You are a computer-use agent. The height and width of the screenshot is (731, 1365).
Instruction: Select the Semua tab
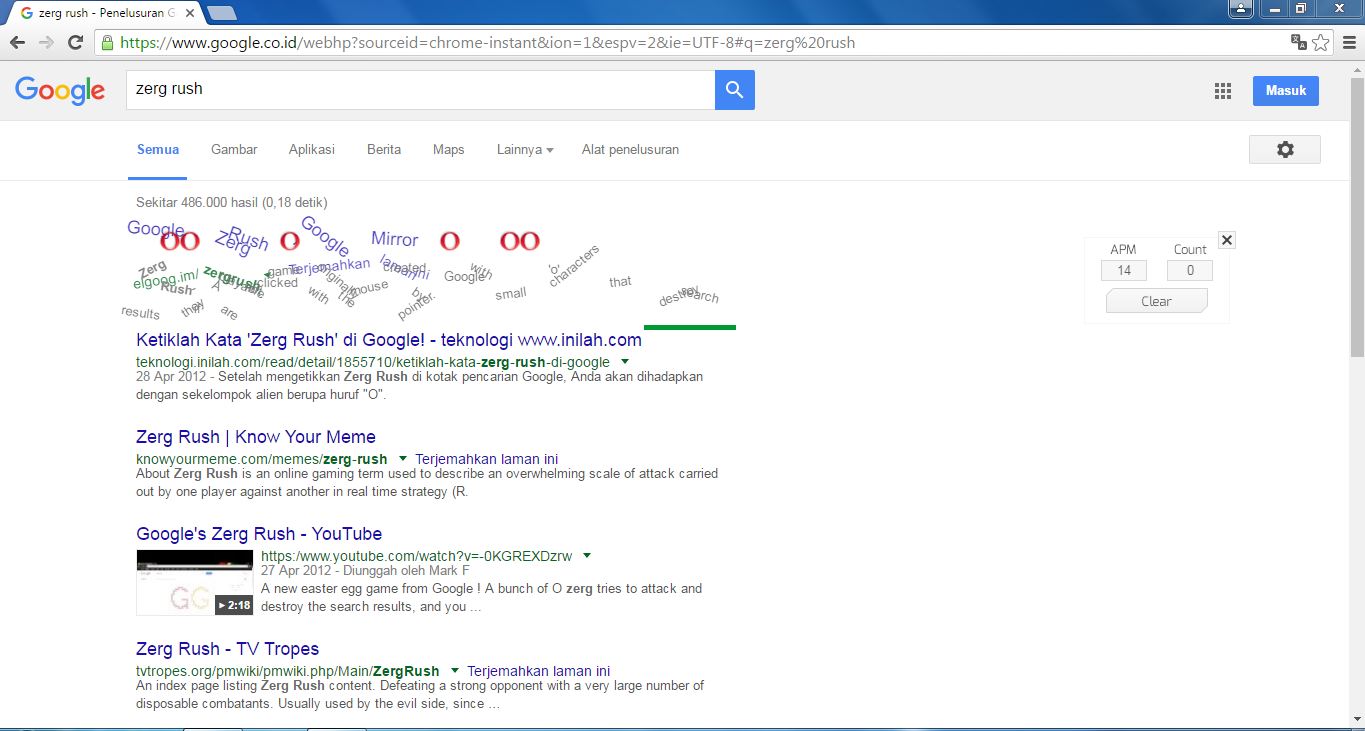point(158,149)
